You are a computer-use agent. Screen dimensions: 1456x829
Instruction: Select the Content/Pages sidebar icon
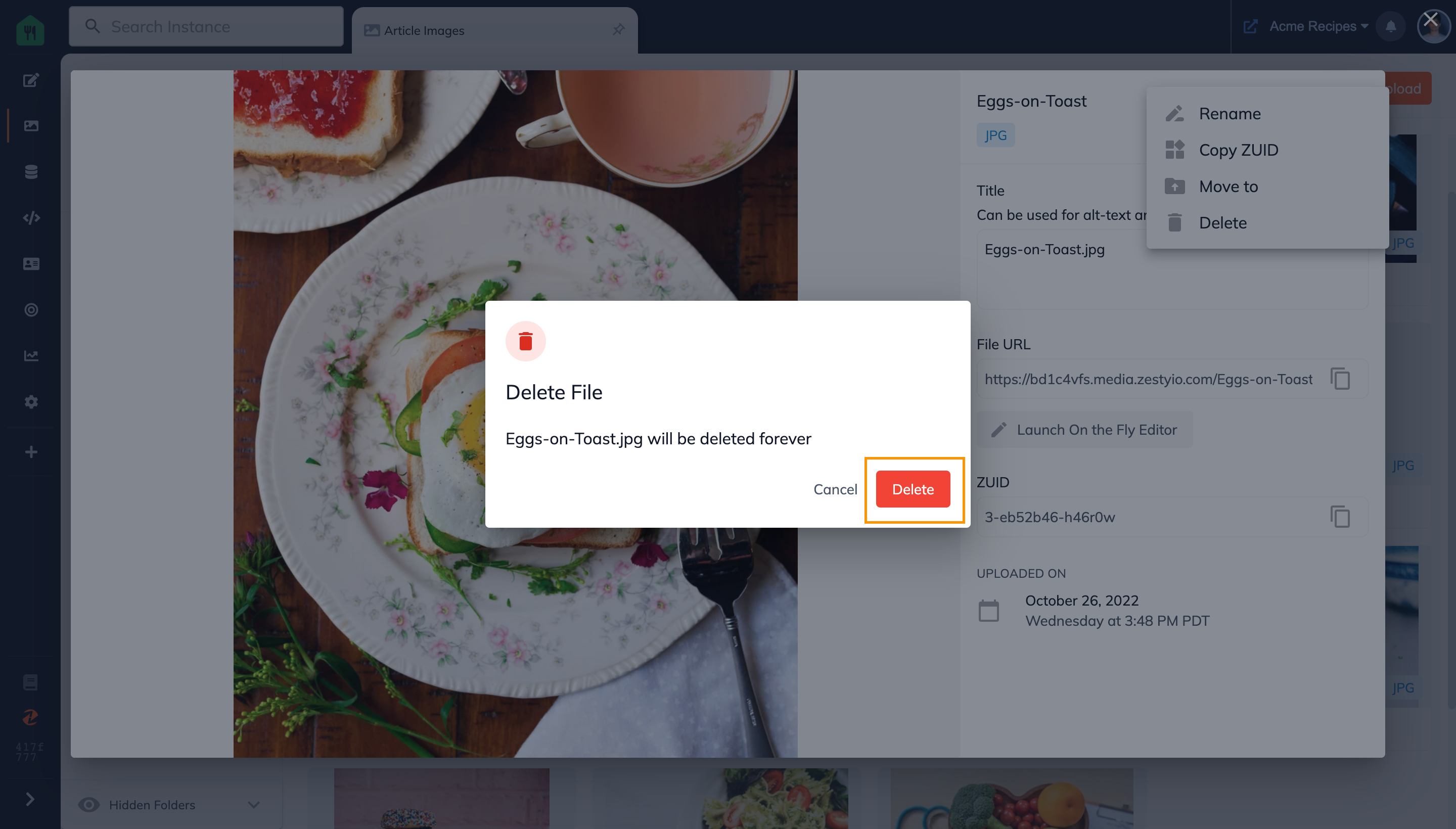coord(30,80)
